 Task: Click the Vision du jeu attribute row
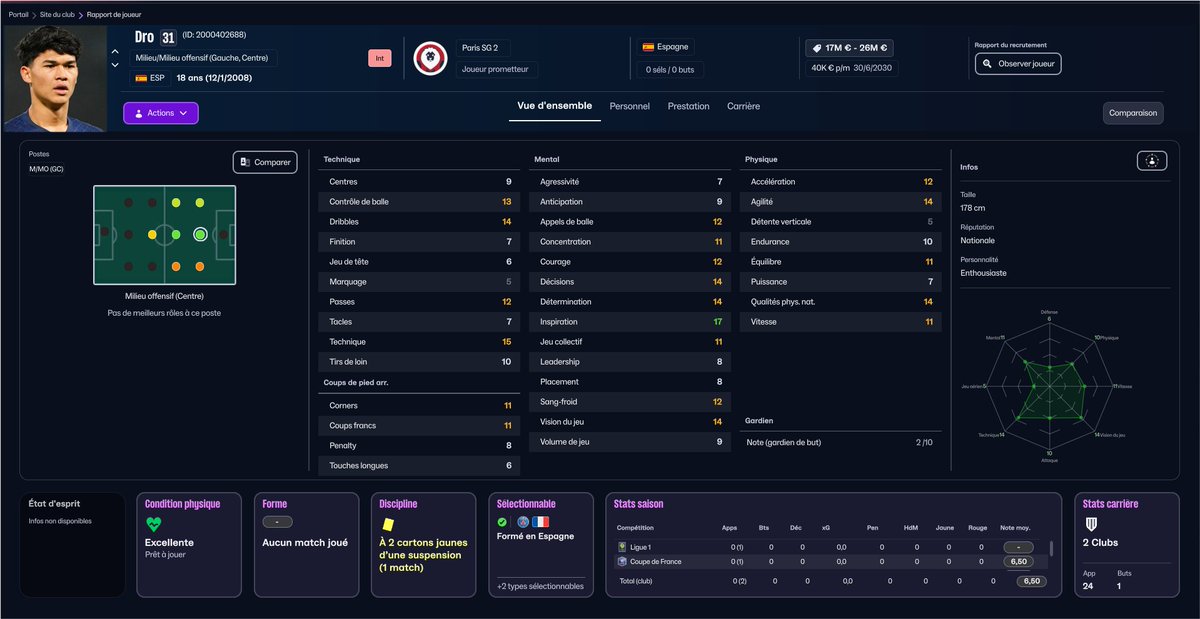click(x=630, y=422)
